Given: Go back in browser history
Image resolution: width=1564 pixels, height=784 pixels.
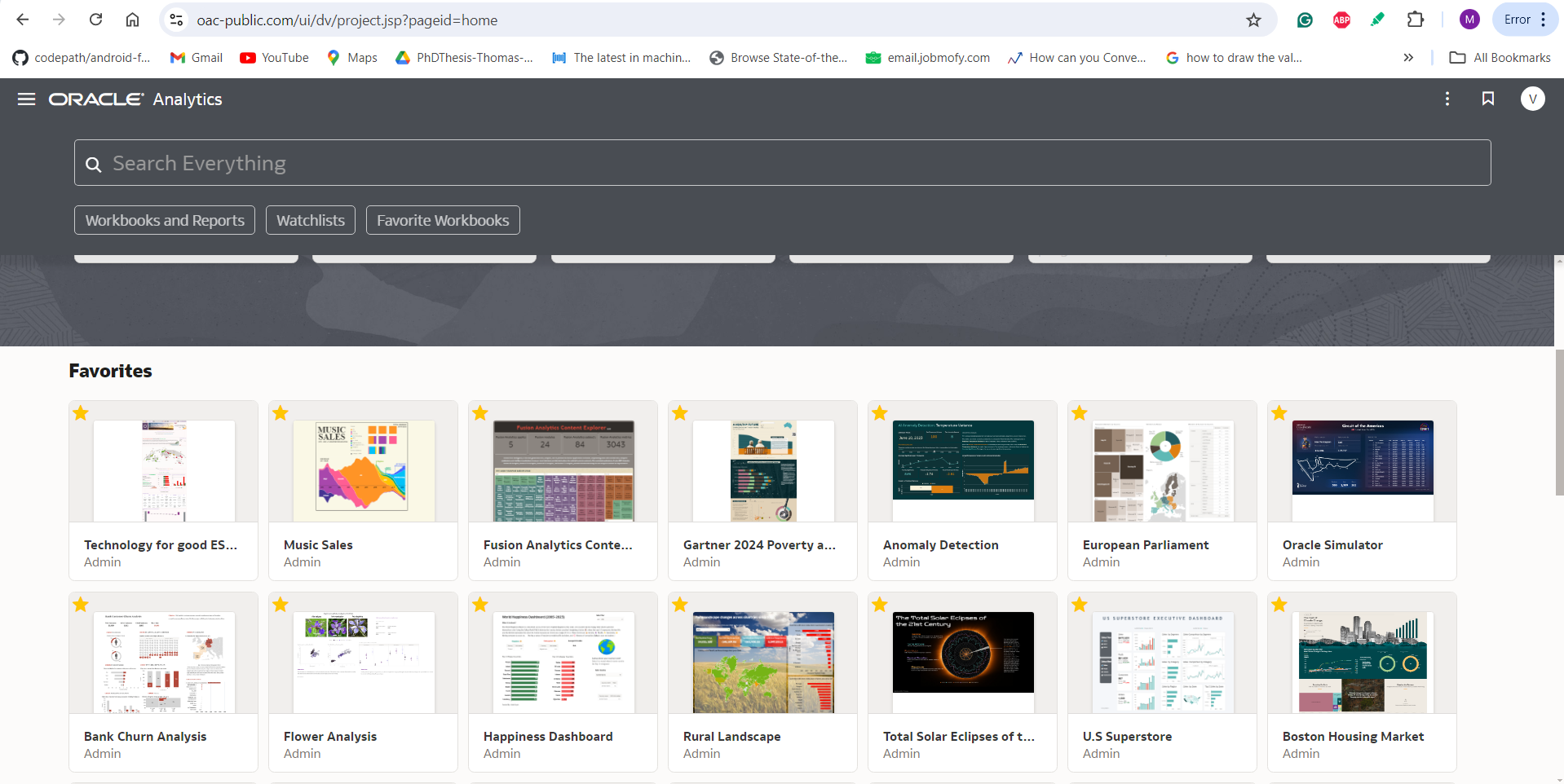Looking at the screenshot, I should pos(23,20).
